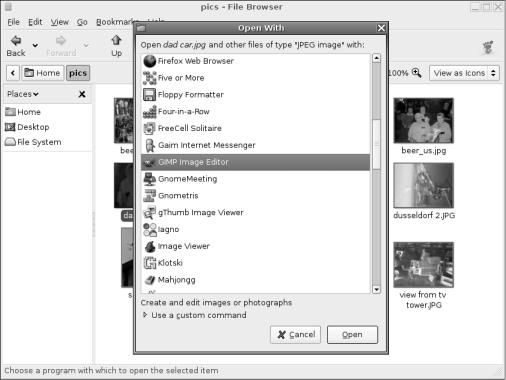Screen dimensions: 506x380
Task: Expand Use a custom command
Action: pos(145,315)
